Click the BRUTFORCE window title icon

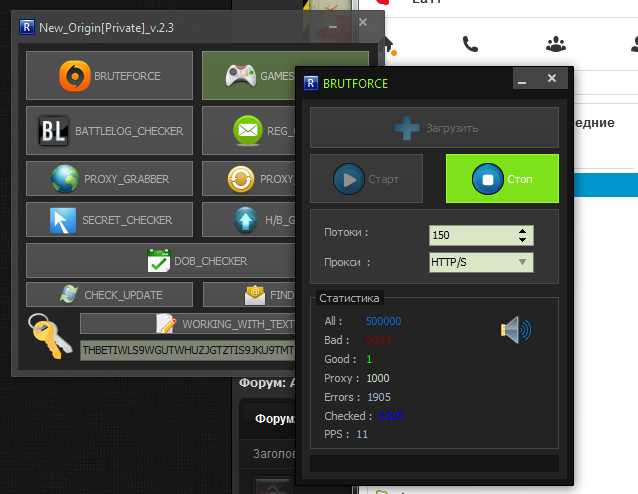(311, 83)
